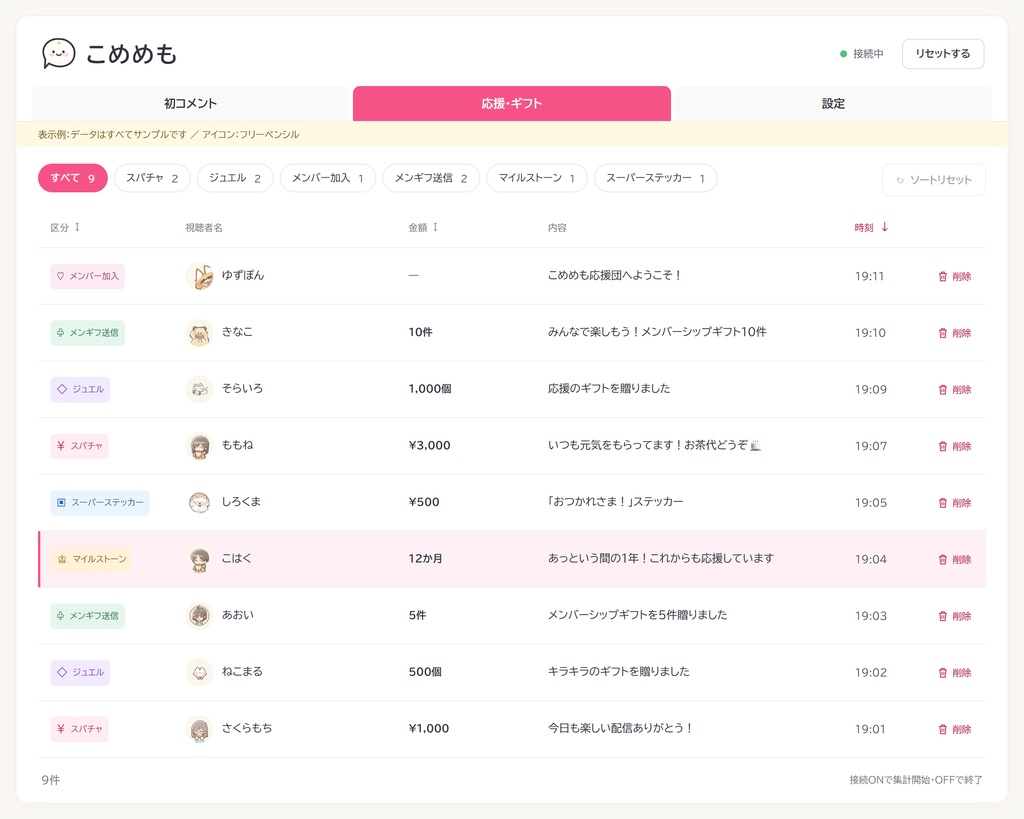The width and height of the screenshot is (1024, 819).
Task: Delete the そらいろ row at 19:09
Action: point(955,390)
